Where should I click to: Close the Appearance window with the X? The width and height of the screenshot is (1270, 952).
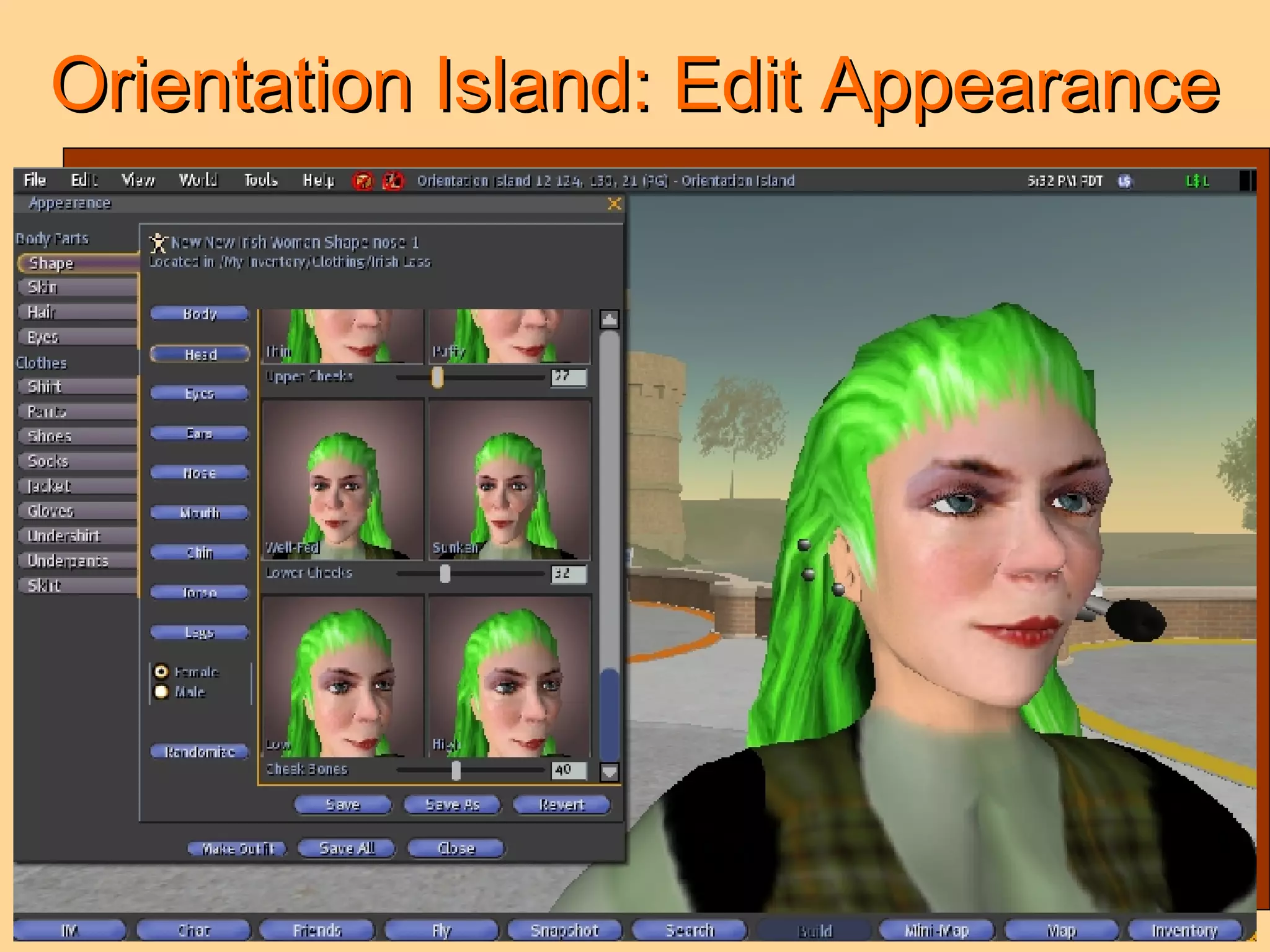(x=614, y=203)
